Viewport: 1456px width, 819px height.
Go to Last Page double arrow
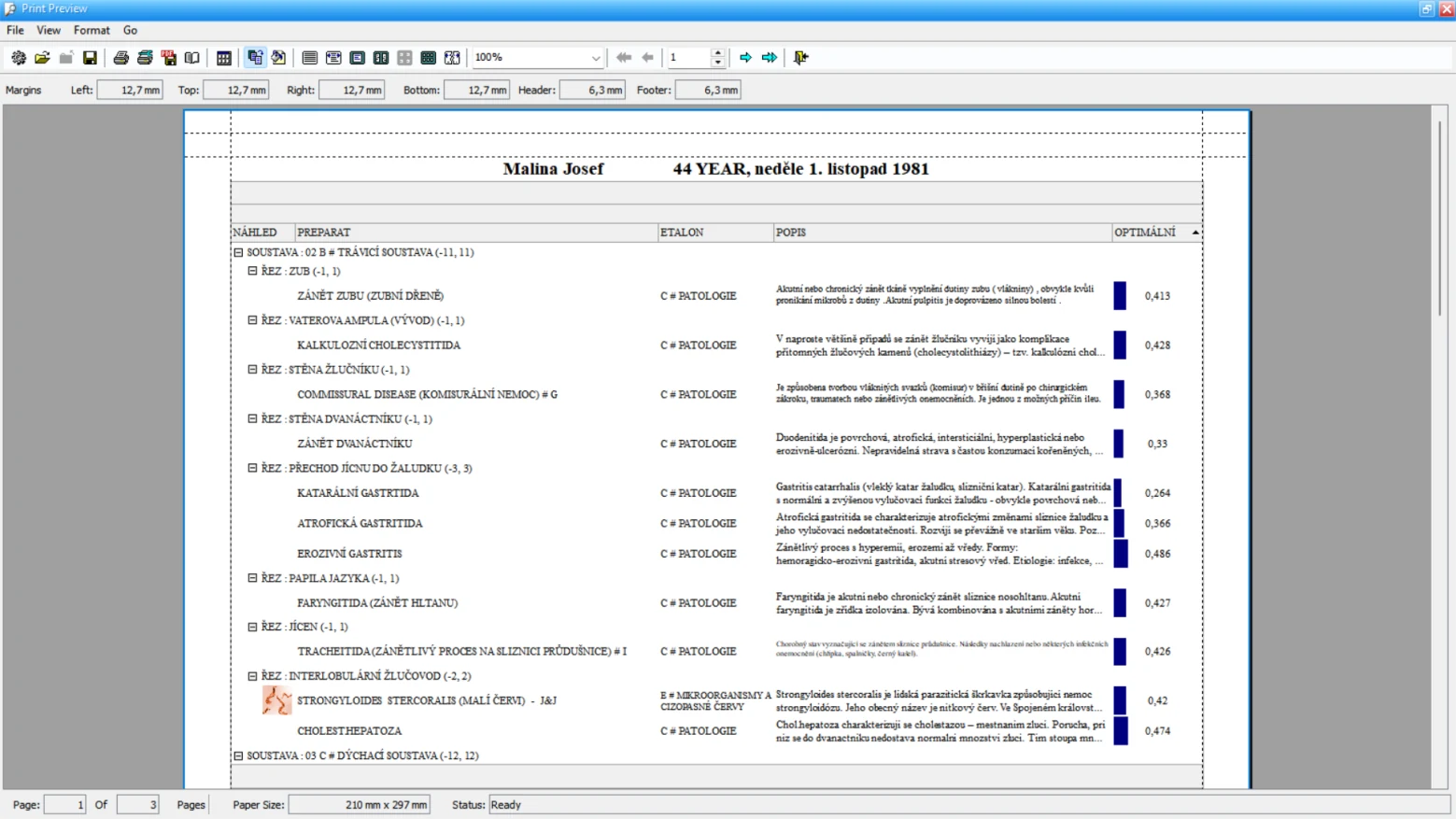point(770,58)
